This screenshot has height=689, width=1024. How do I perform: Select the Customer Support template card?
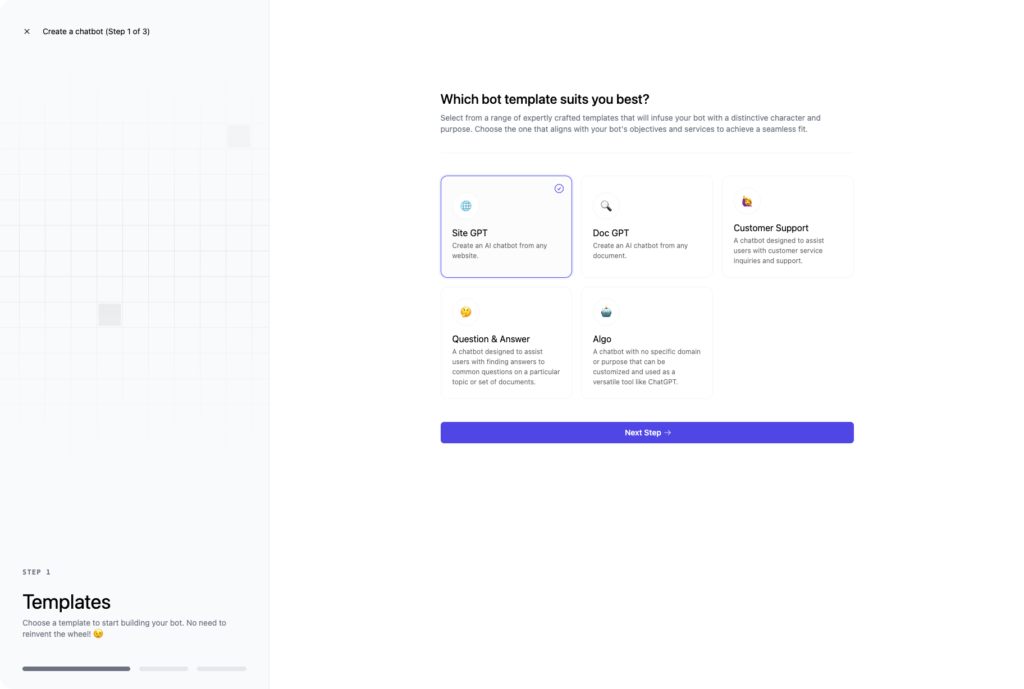click(x=788, y=227)
